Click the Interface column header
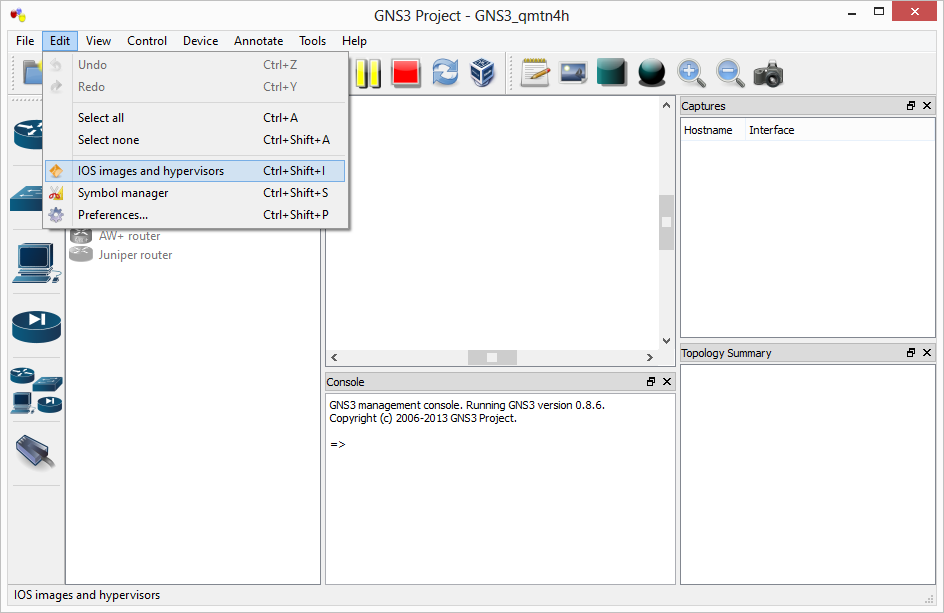This screenshot has width=944, height=613. pos(840,130)
